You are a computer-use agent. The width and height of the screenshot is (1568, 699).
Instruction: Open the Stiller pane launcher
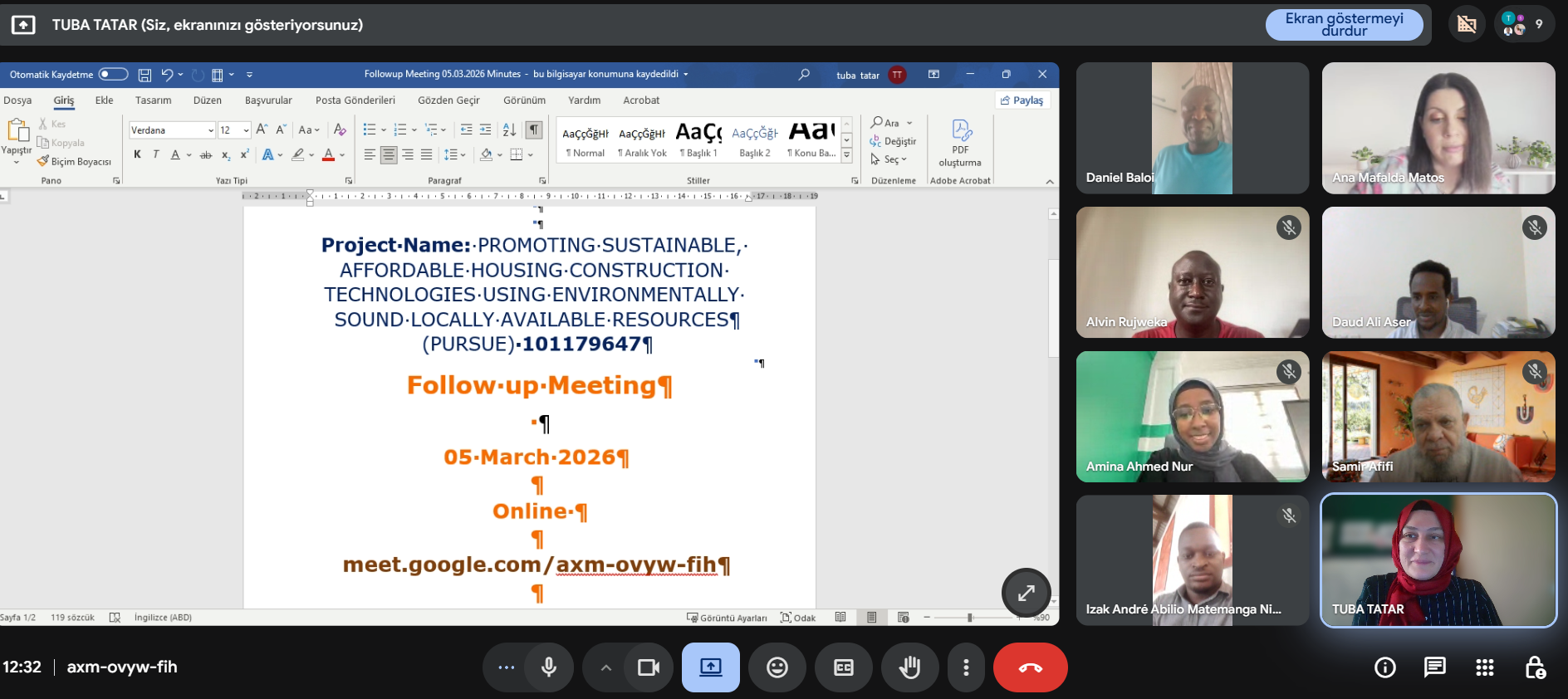pos(855,180)
